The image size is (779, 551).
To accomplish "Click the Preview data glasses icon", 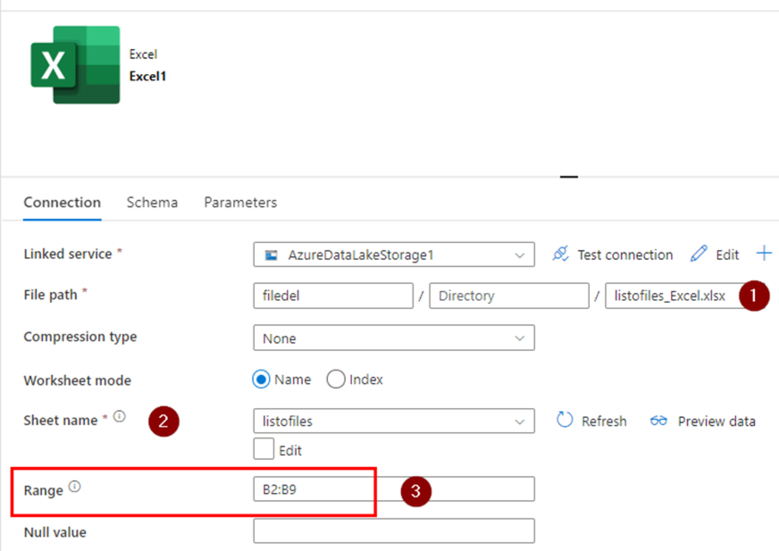I will click(x=659, y=421).
